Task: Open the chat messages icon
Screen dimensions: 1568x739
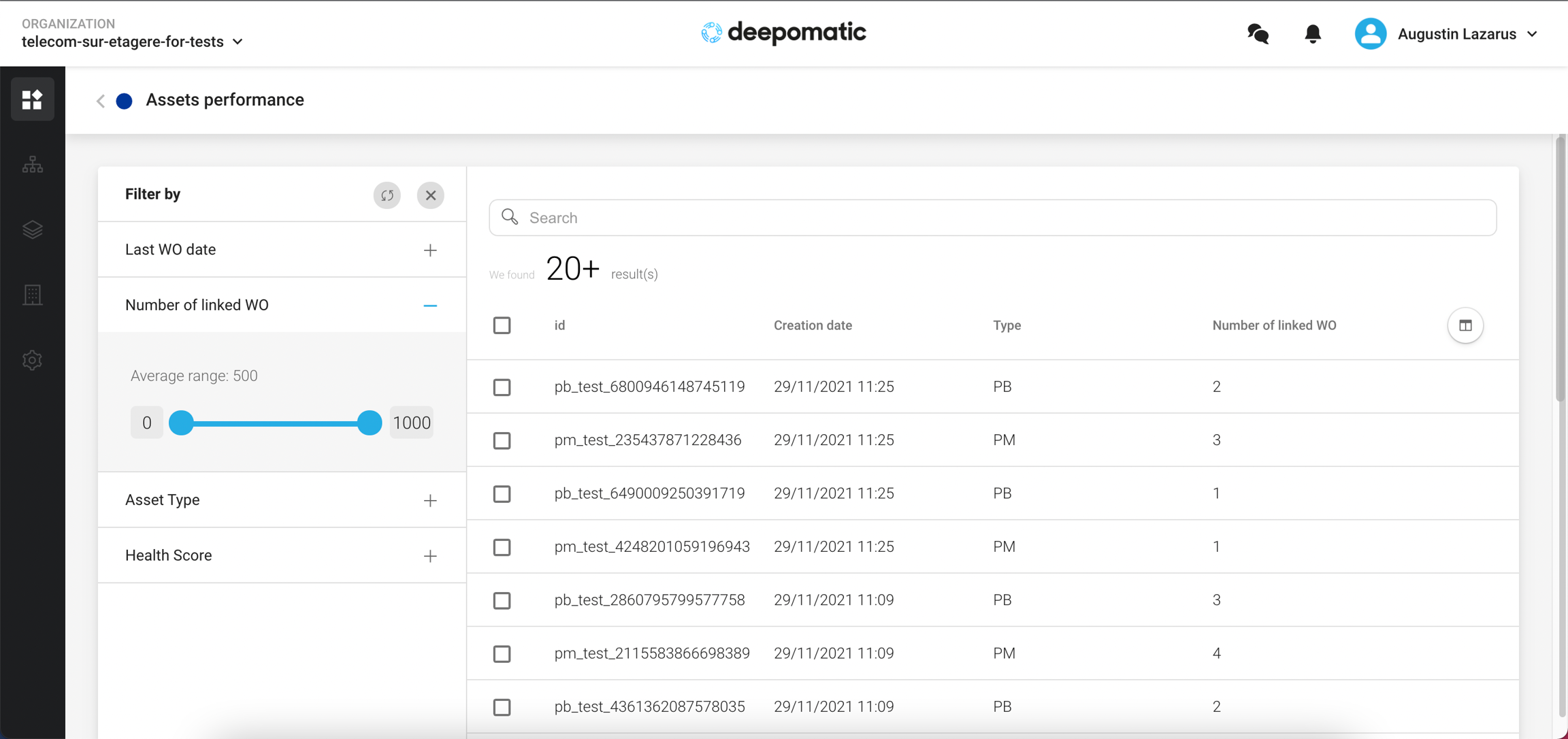Action: pyautogui.click(x=1258, y=33)
